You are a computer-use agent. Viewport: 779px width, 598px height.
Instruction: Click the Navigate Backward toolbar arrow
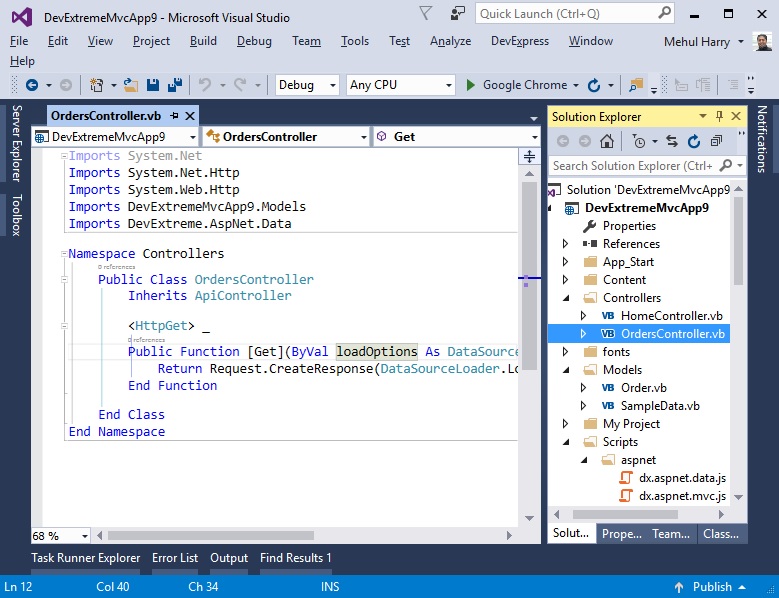tap(32, 85)
